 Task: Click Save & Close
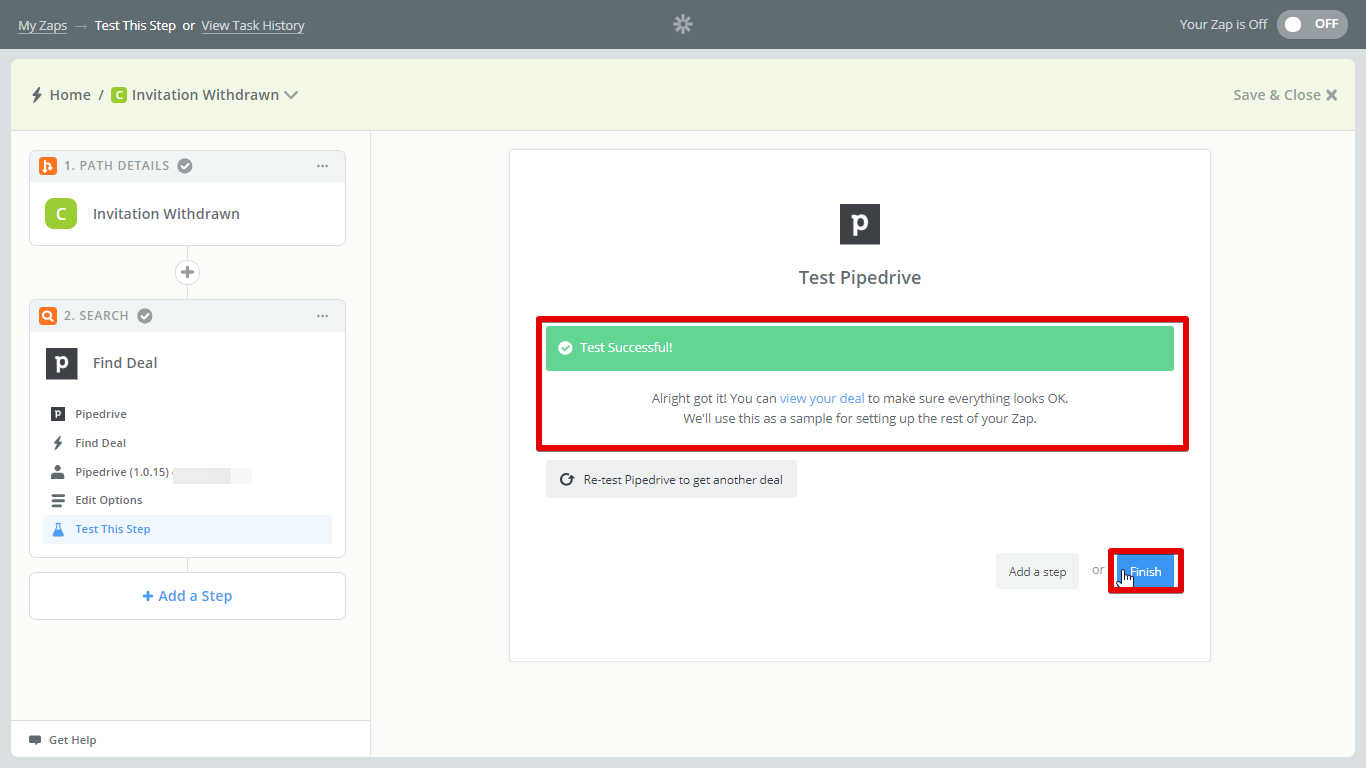(x=1285, y=95)
